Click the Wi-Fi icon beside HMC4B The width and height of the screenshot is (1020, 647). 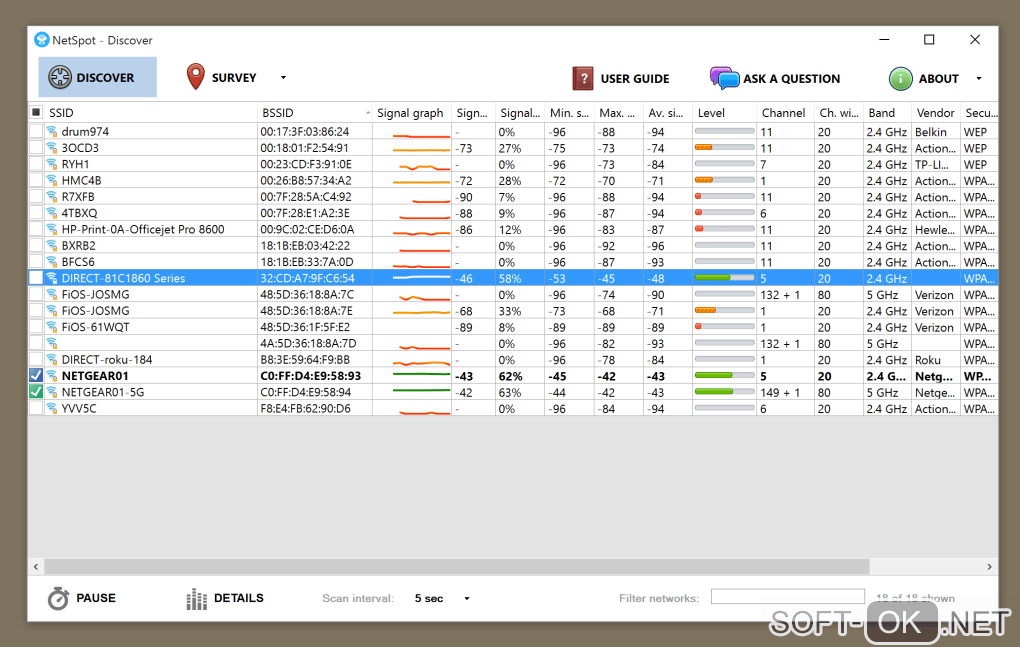[52, 180]
